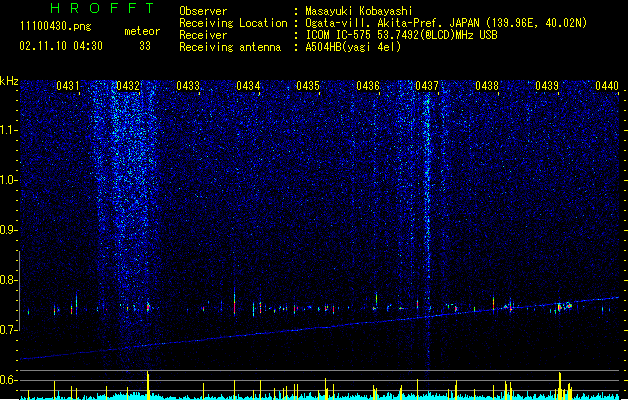Click the date stamp 02.11.10 04:30
The width and height of the screenshot is (629, 400).
(x=61, y=46)
